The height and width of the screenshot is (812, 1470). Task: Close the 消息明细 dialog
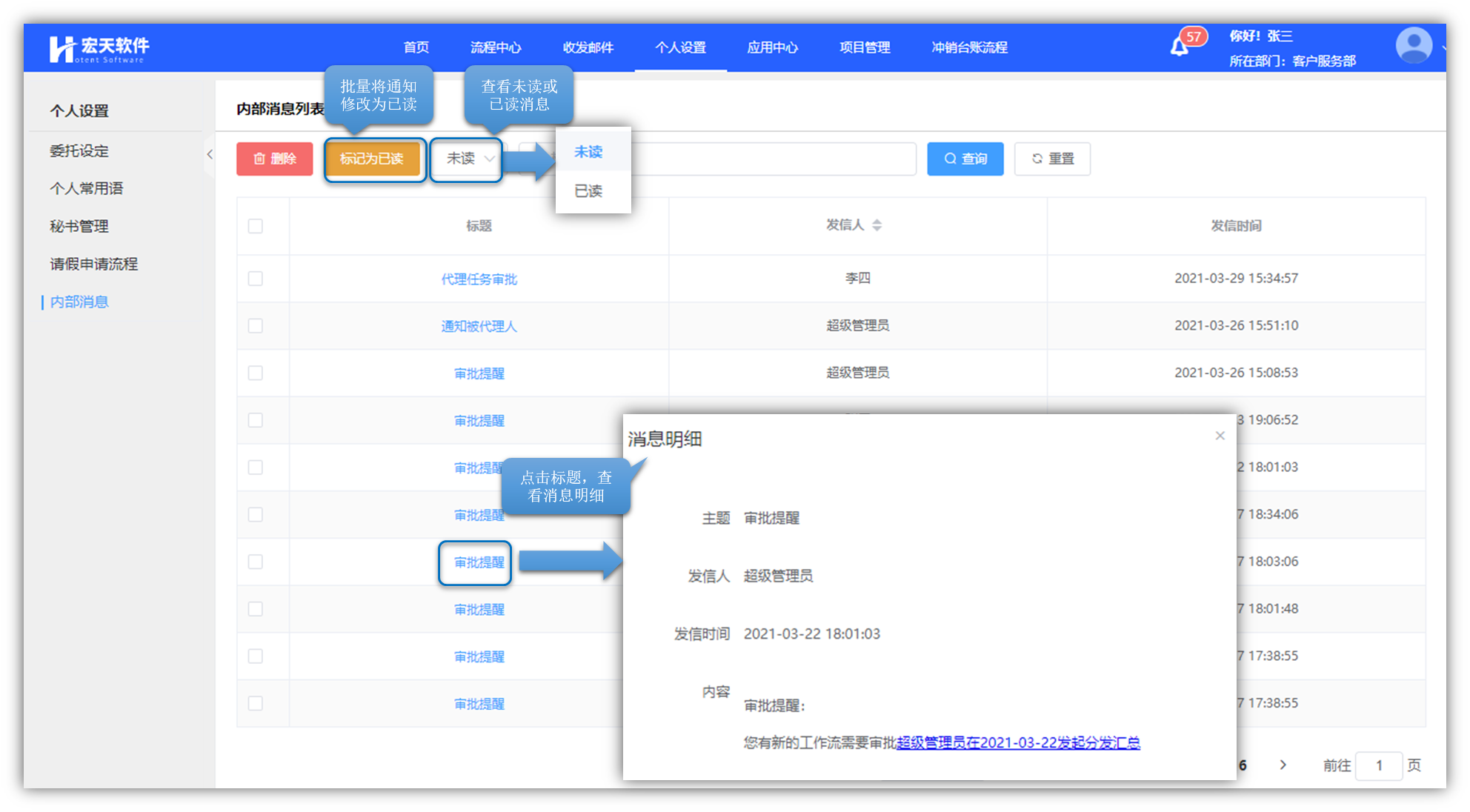coord(1220,436)
